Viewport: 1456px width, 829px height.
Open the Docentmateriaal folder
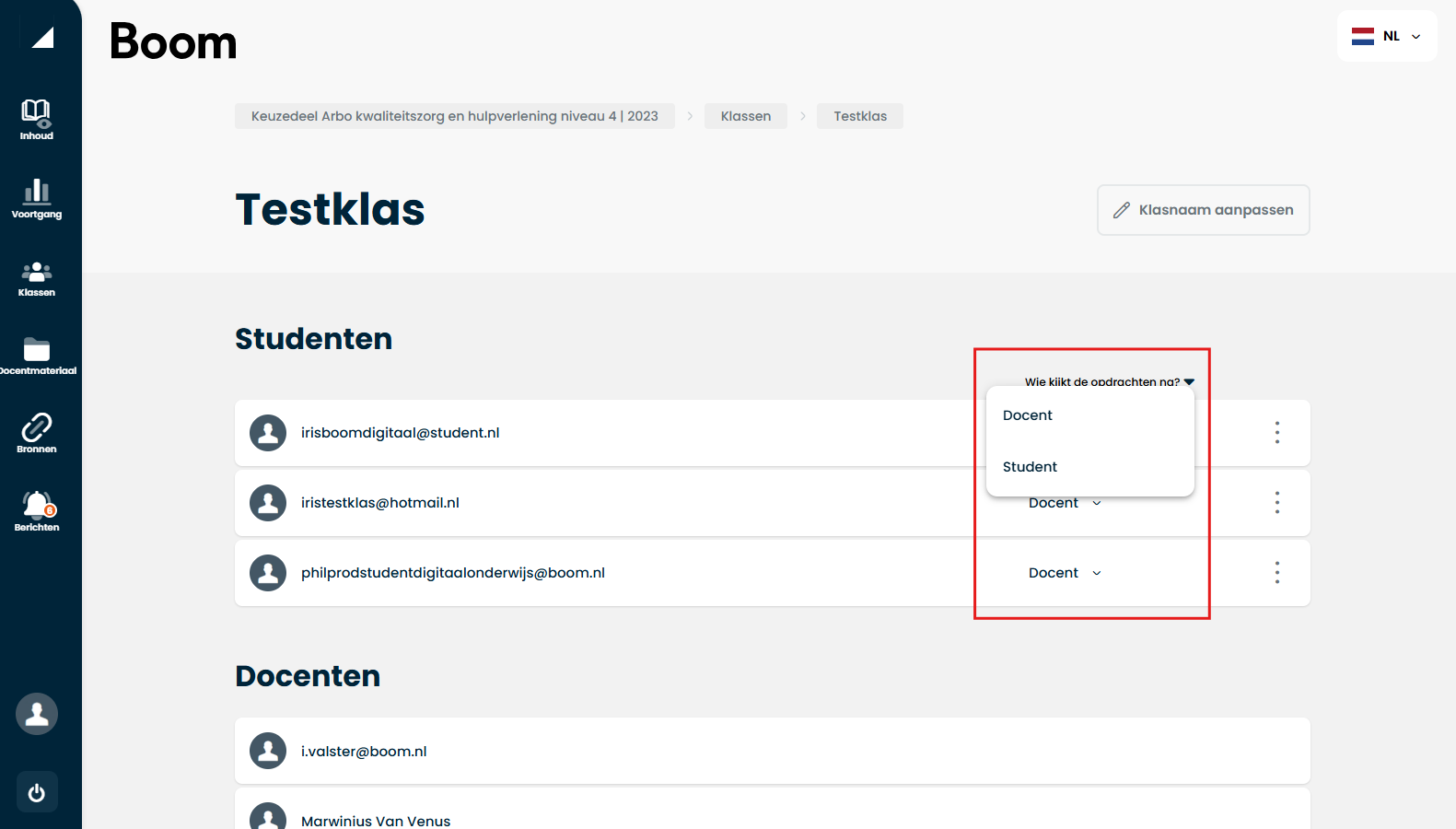37,356
